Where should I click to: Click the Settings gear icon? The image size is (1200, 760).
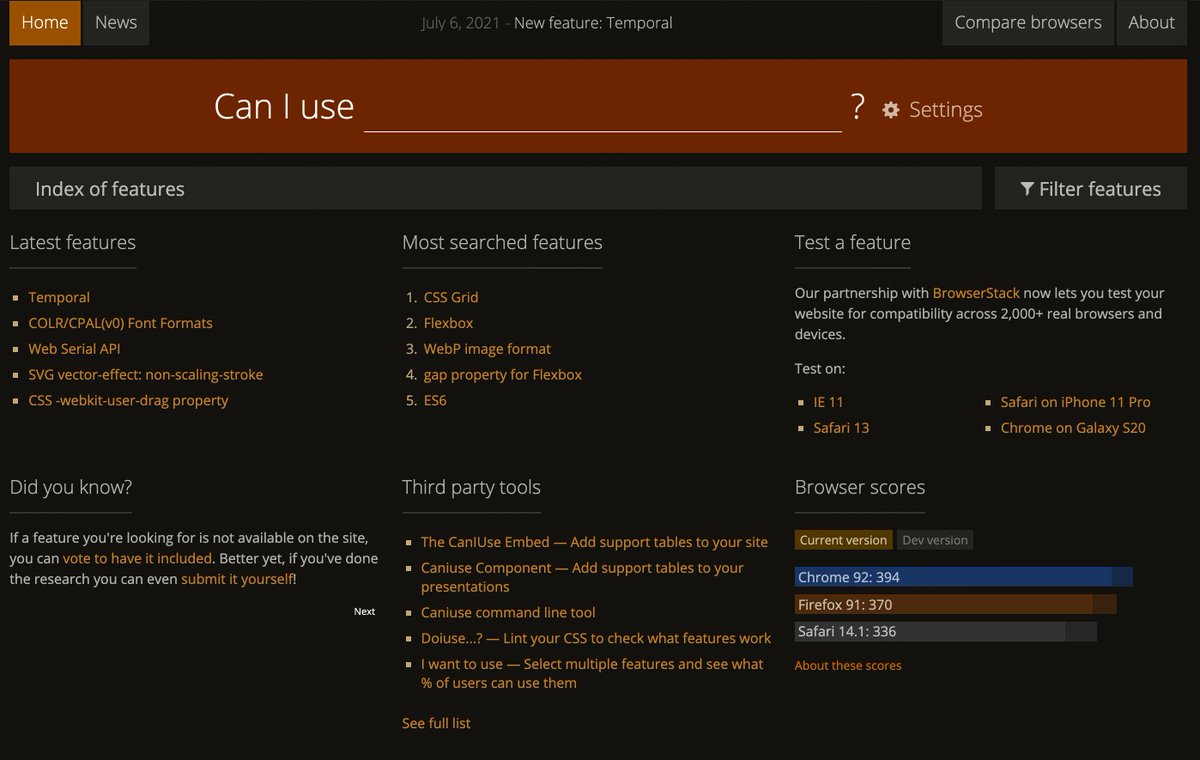click(891, 110)
